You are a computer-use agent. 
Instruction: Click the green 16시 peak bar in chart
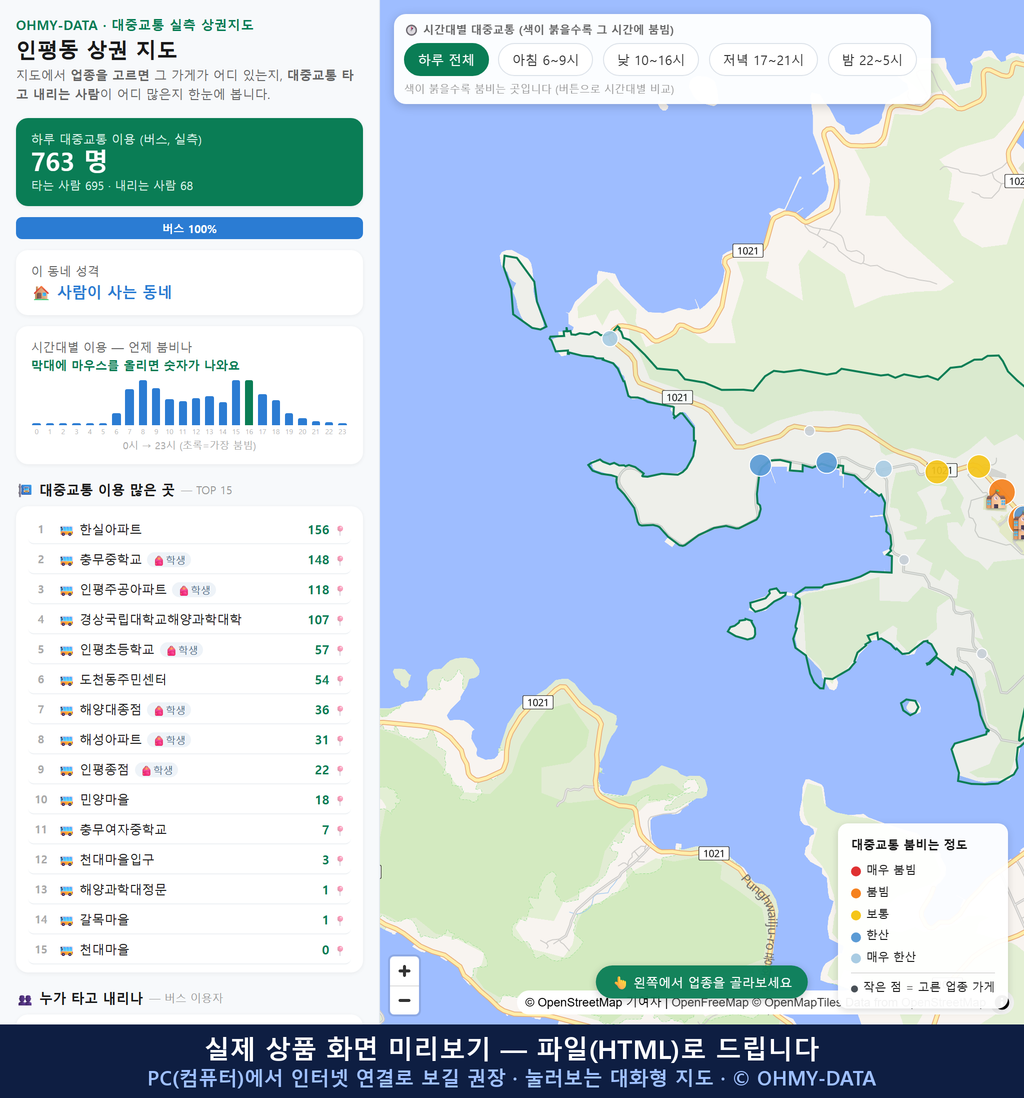point(249,403)
